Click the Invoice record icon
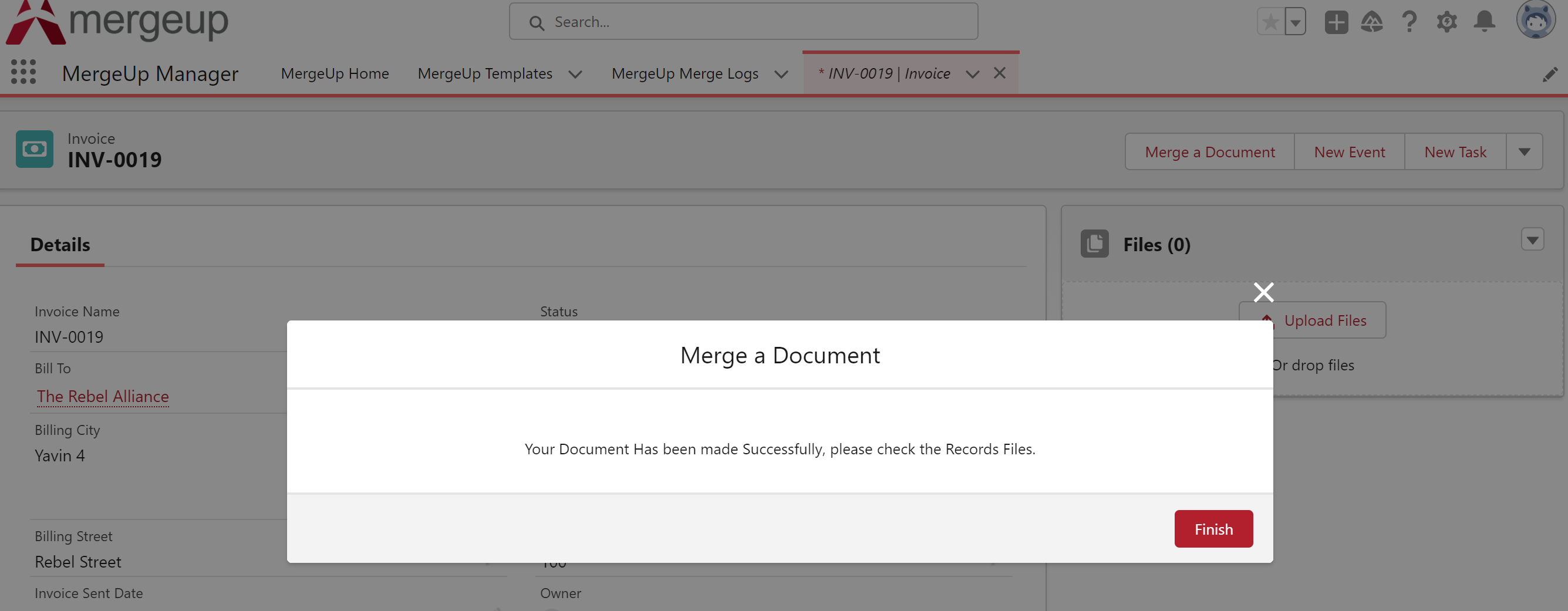The height and width of the screenshot is (611, 1568). tap(35, 149)
